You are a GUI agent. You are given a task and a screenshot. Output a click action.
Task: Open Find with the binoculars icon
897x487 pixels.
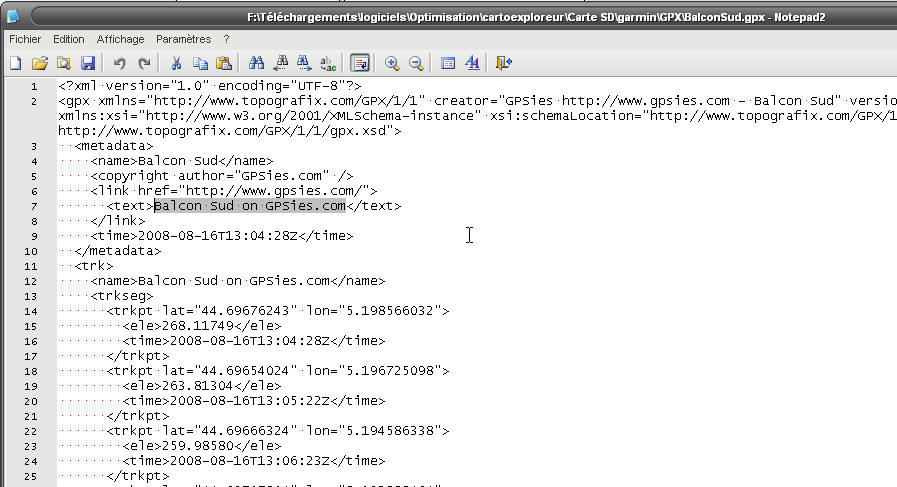pyautogui.click(x=256, y=63)
